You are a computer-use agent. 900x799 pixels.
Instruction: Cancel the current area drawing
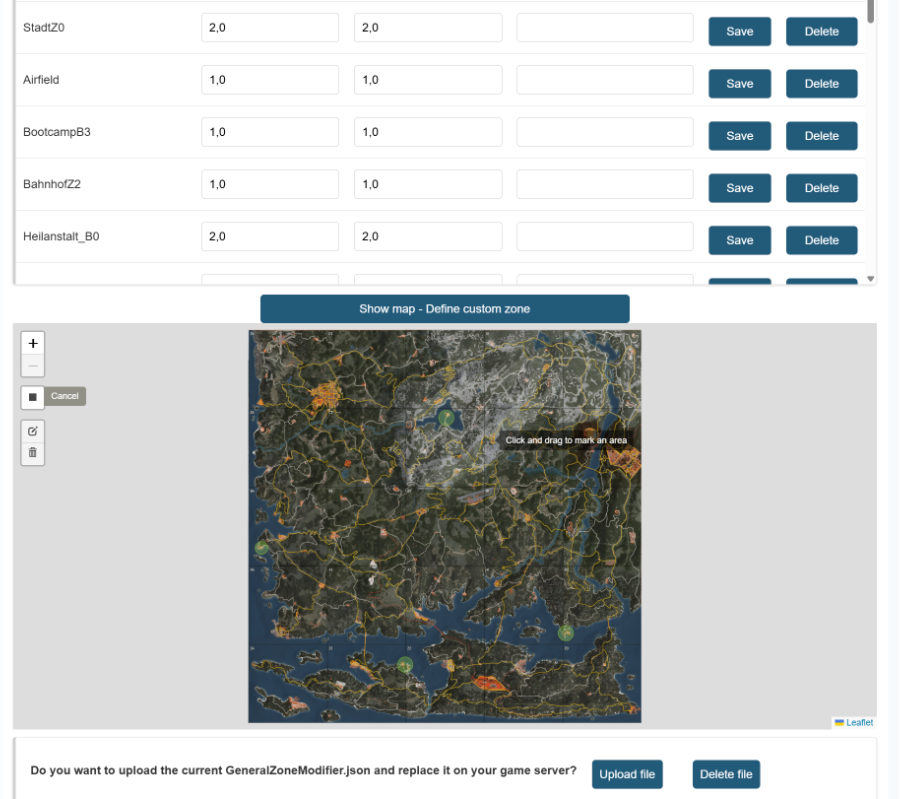pos(64,396)
